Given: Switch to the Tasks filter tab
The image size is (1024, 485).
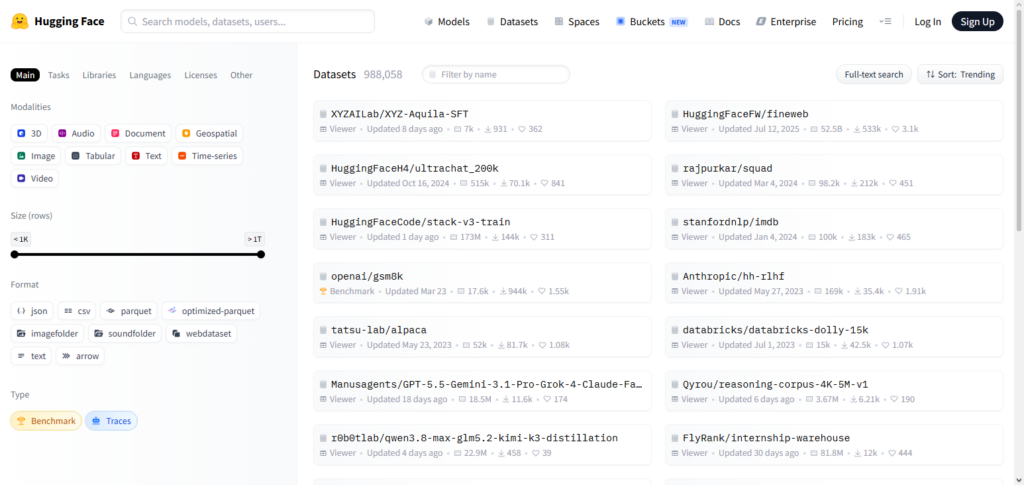Looking at the screenshot, I should 59,75.
